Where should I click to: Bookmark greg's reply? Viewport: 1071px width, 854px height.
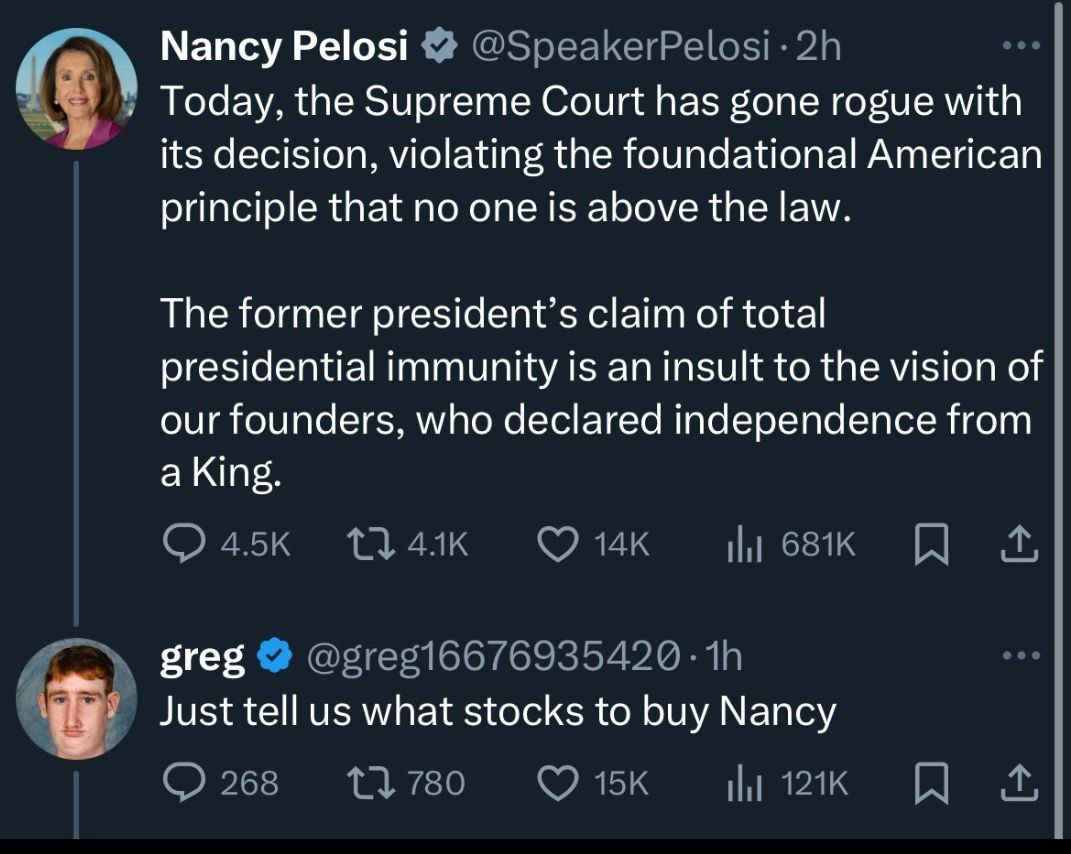(931, 783)
